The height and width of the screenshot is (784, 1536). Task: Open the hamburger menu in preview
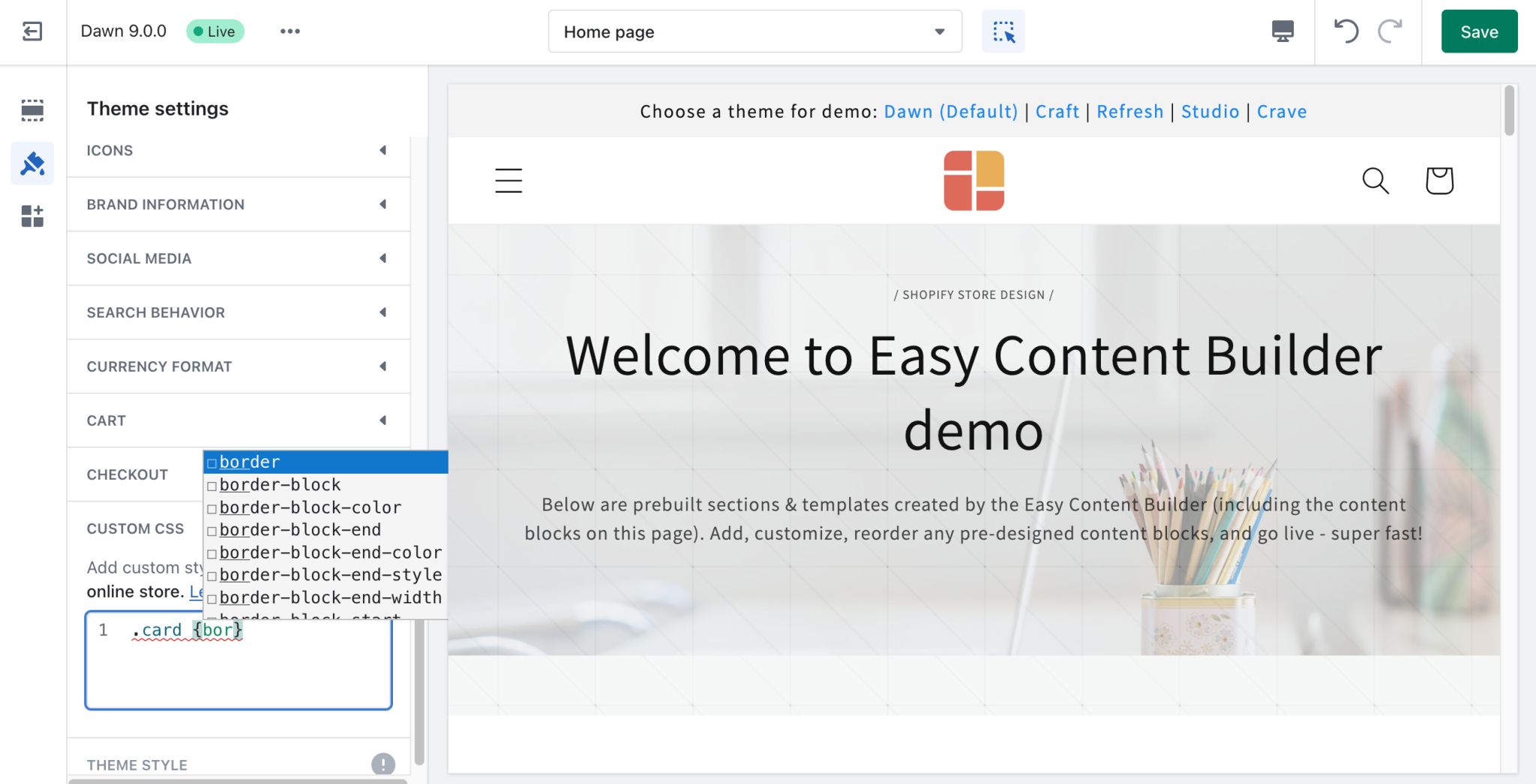508,181
